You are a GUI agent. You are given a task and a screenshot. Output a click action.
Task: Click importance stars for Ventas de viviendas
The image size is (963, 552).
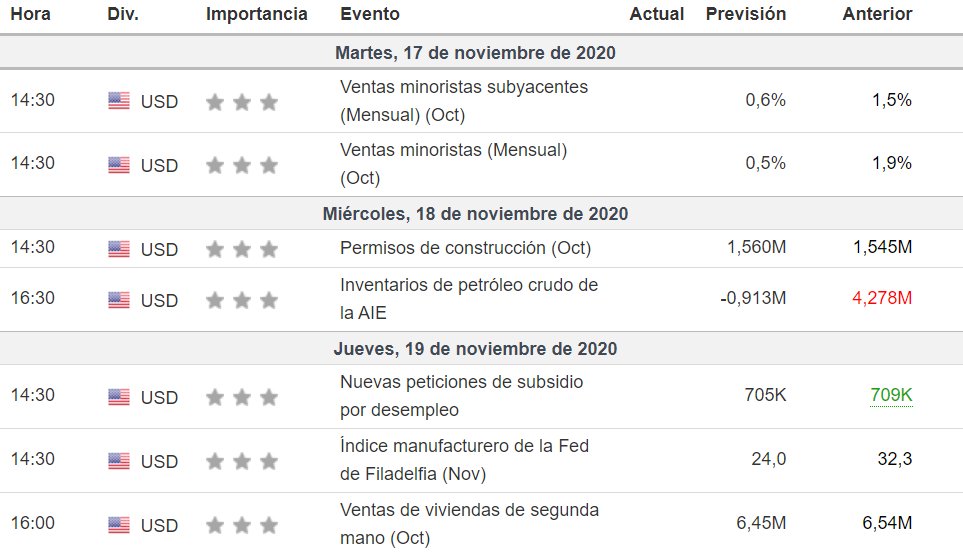[241, 525]
